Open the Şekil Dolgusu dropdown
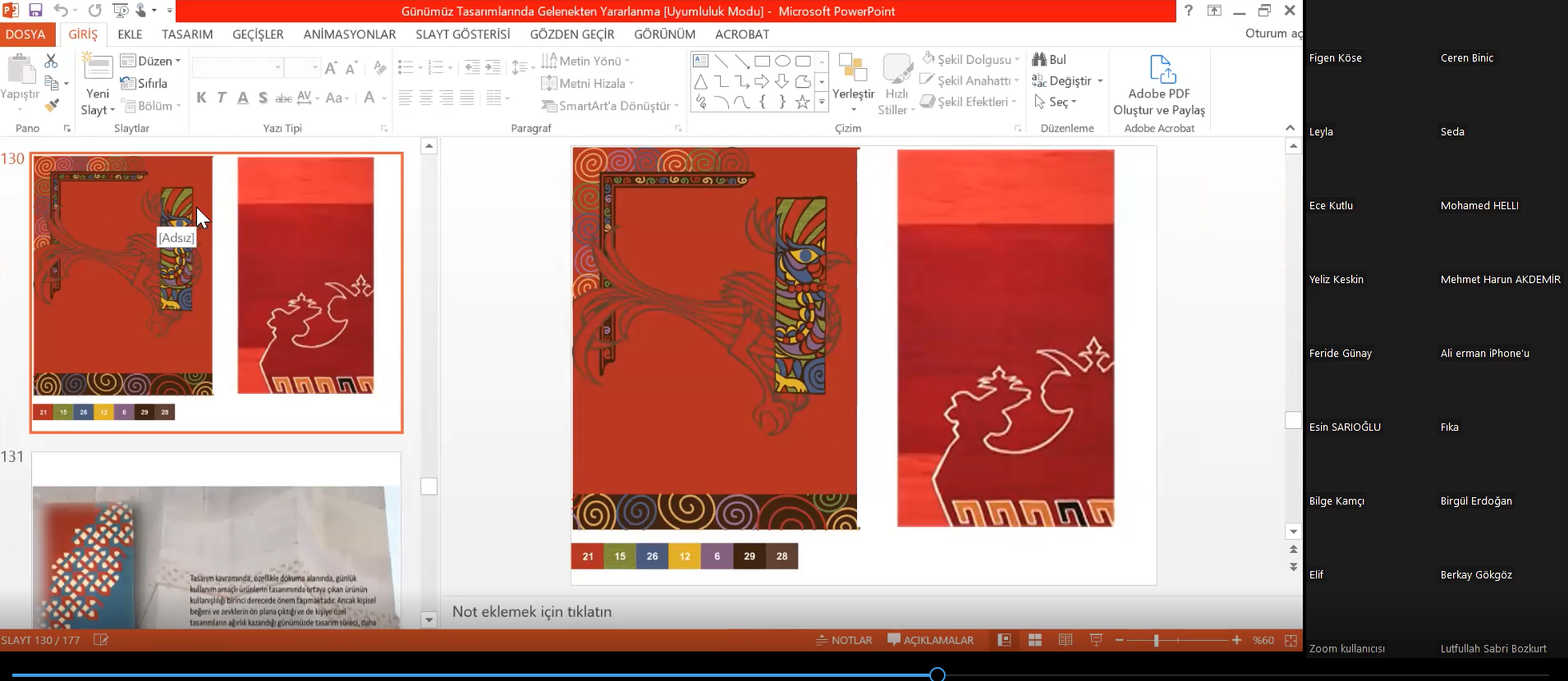 point(972,60)
